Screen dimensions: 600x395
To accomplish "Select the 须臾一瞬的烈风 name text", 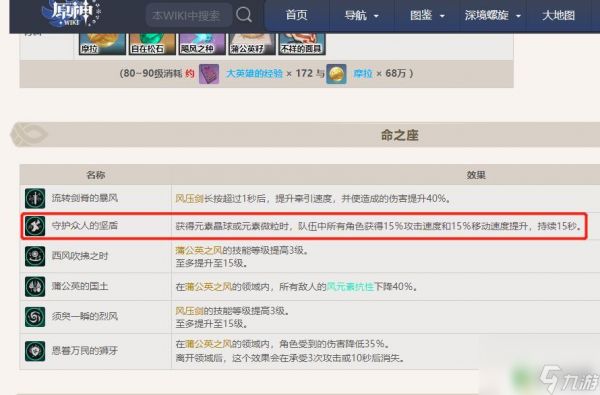I will [x=85, y=317].
